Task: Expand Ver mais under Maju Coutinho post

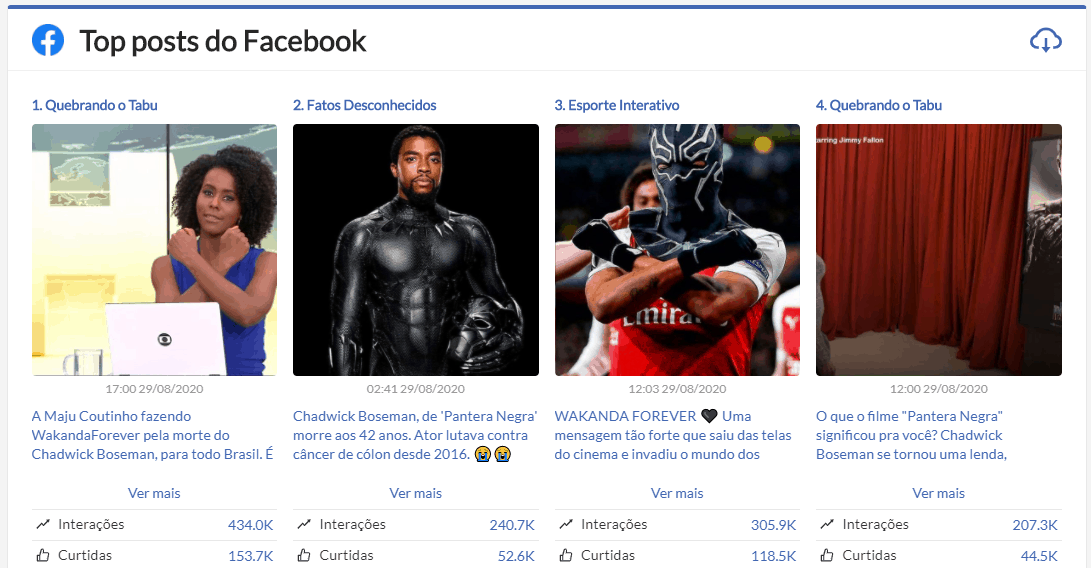Action: (x=154, y=493)
